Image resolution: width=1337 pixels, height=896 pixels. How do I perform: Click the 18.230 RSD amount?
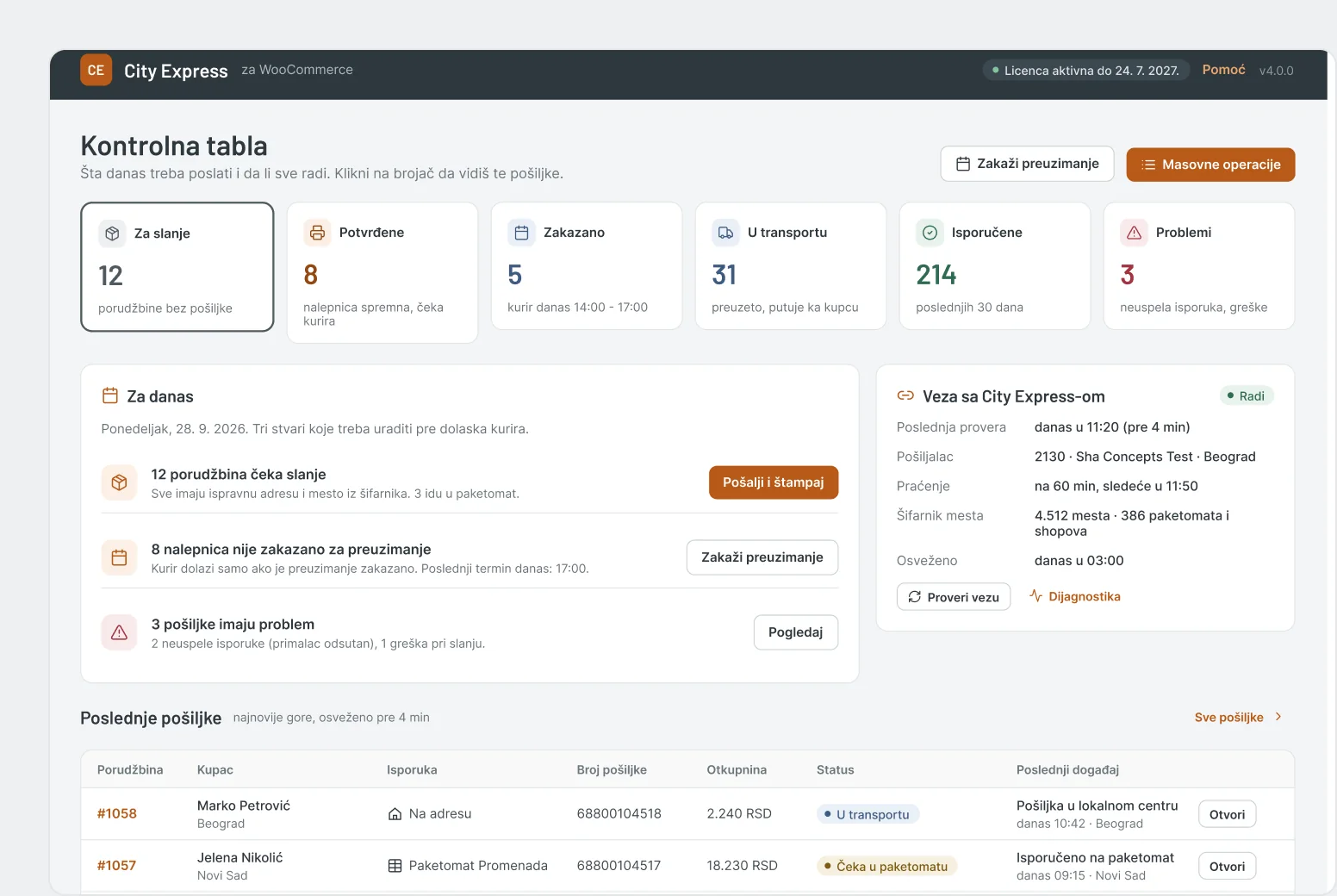(x=743, y=865)
